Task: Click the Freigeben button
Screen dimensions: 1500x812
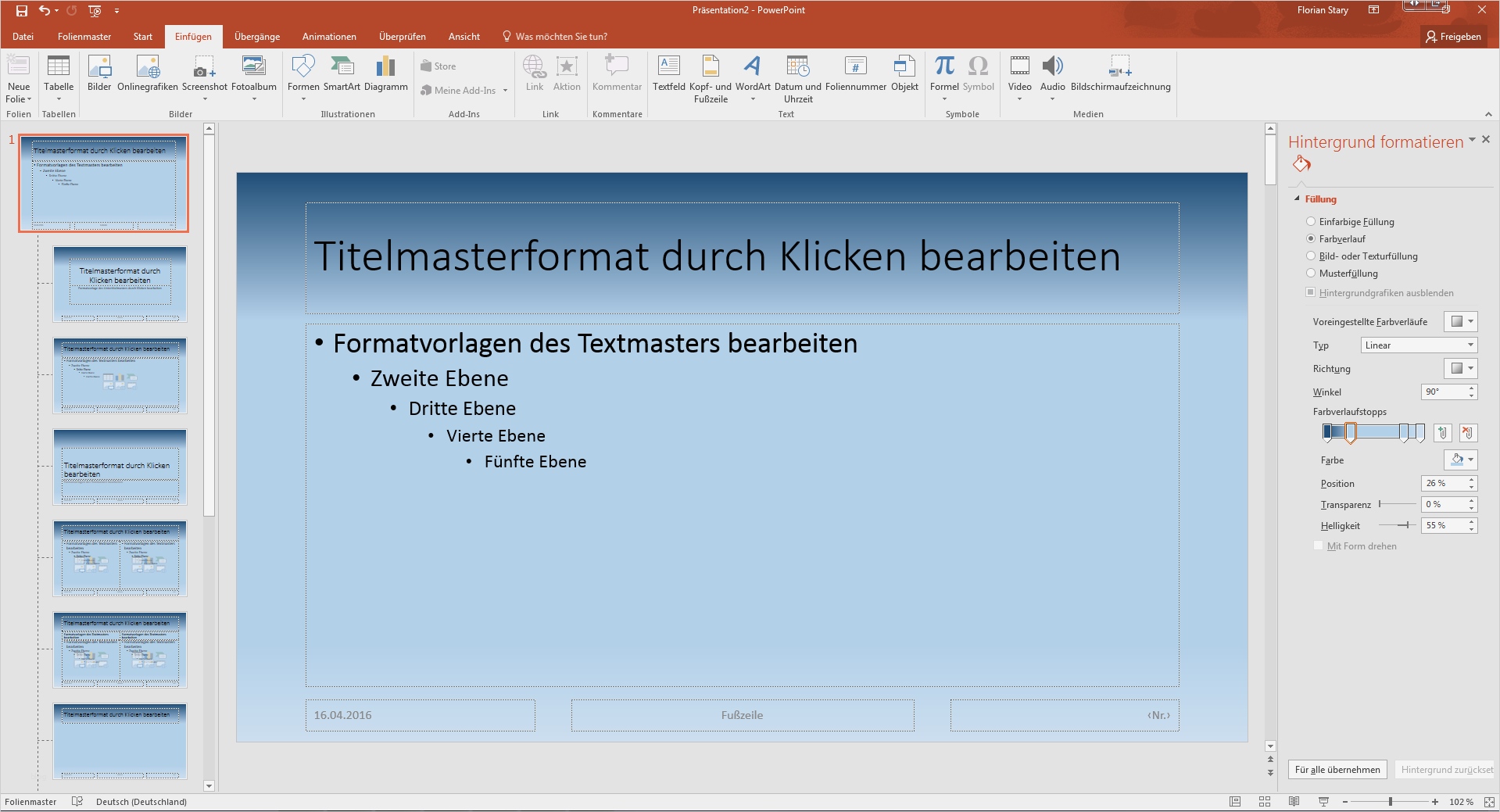Action: [x=1454, y=36]
